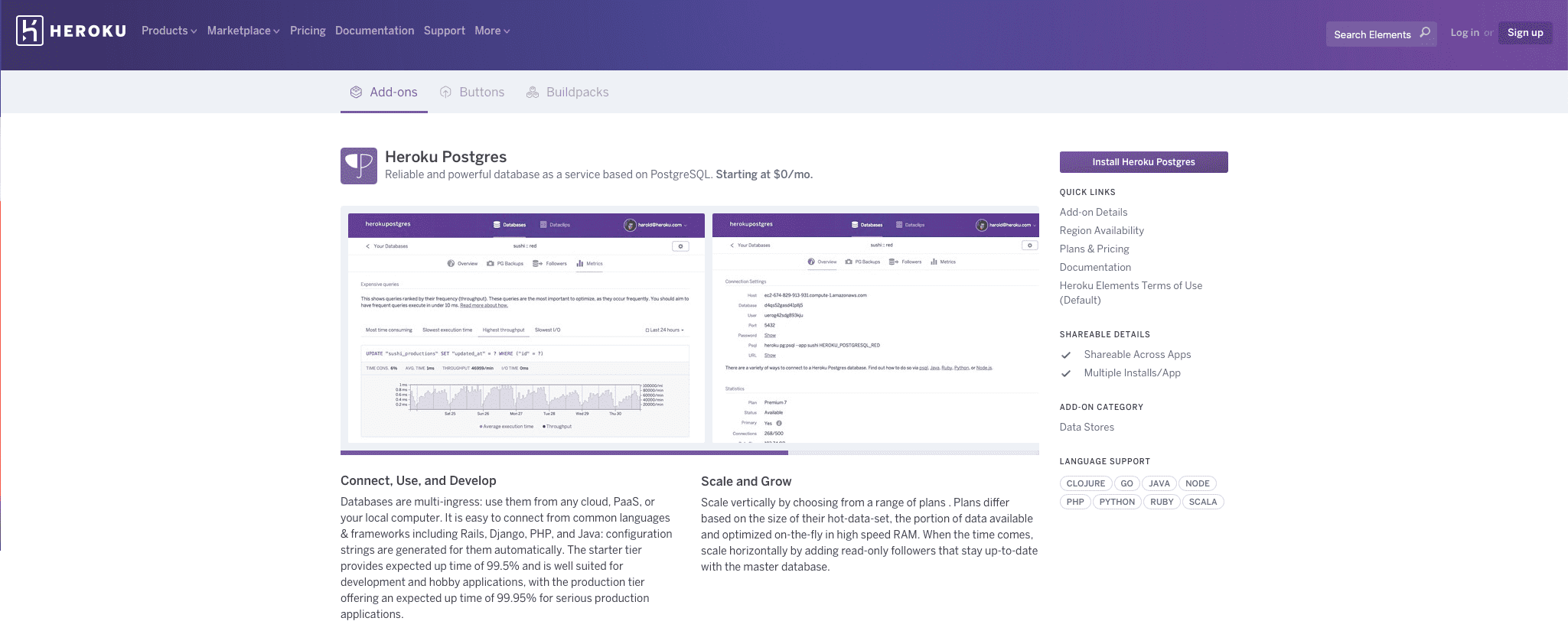The height and width of the screenshot is (644, 1568).
Task: Expand the More dropdown menu
Action: 492,31
